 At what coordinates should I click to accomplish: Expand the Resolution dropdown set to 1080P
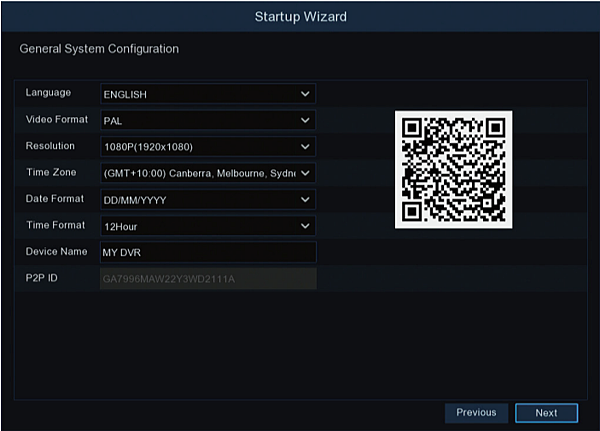(x=208, y=147)
